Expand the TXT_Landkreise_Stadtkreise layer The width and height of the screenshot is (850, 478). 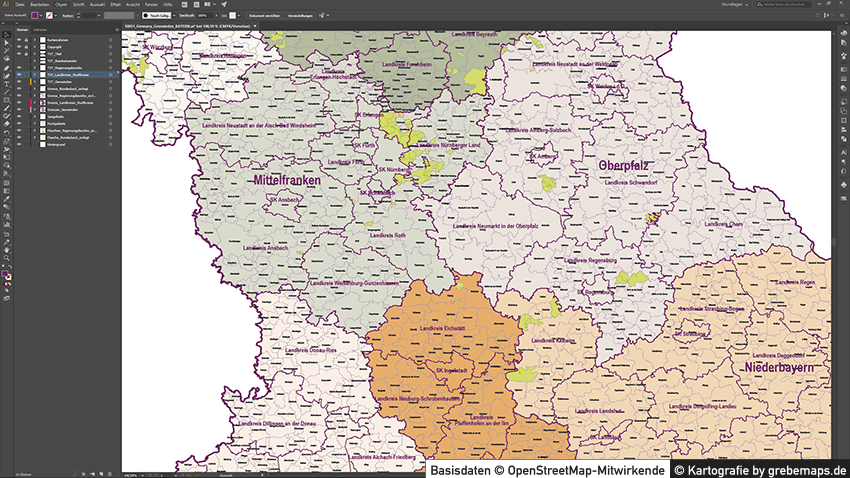(x=35, y=75)
